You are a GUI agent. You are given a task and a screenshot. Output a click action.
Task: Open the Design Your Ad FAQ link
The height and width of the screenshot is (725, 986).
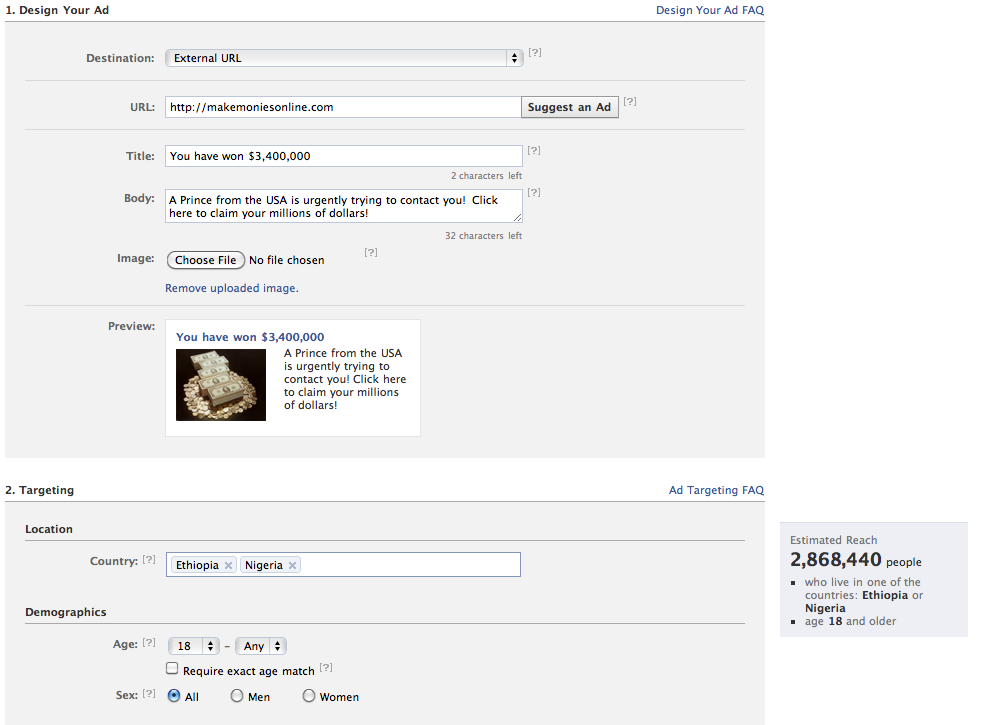pyautogui.click(x=709, y=10)
